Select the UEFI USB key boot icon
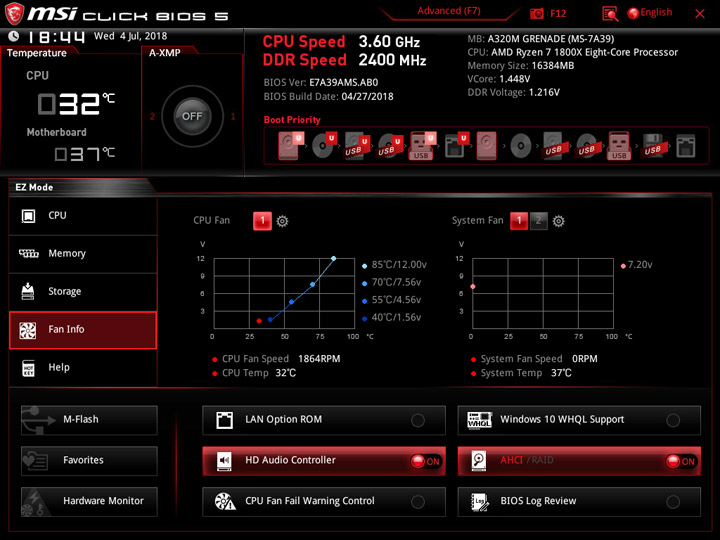Viewport: 720px width, 540px height. coord(422,146)
